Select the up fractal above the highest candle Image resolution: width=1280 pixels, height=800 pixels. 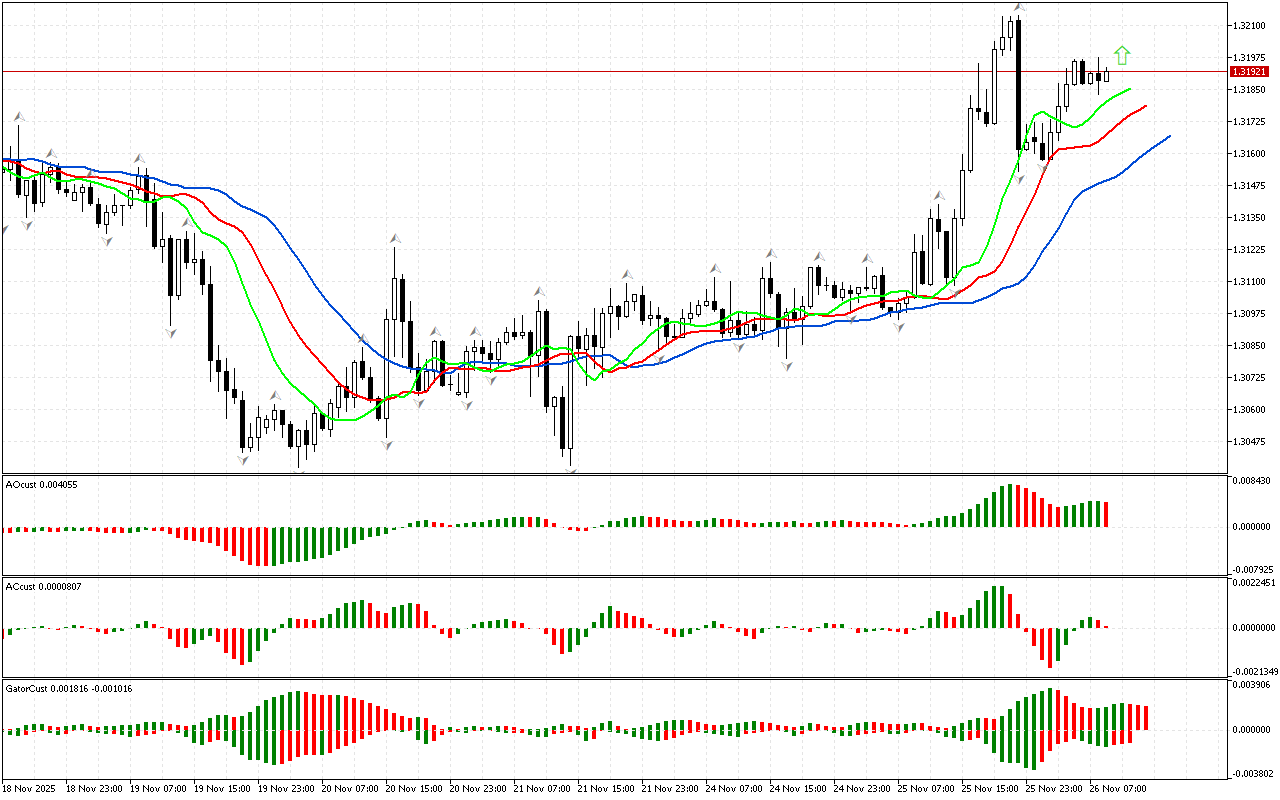click(x=1019, y=7)
